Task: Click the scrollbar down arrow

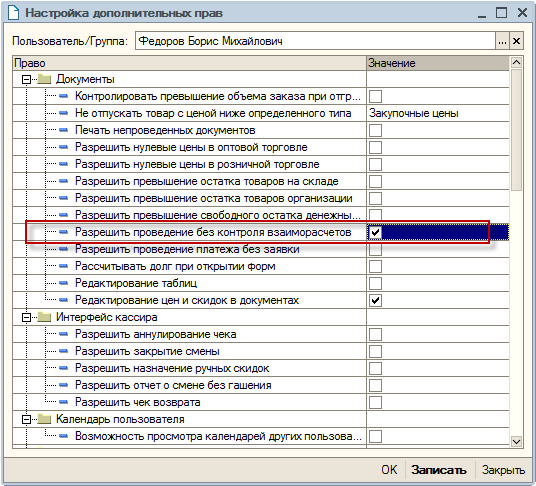Action: coord(516,441)
